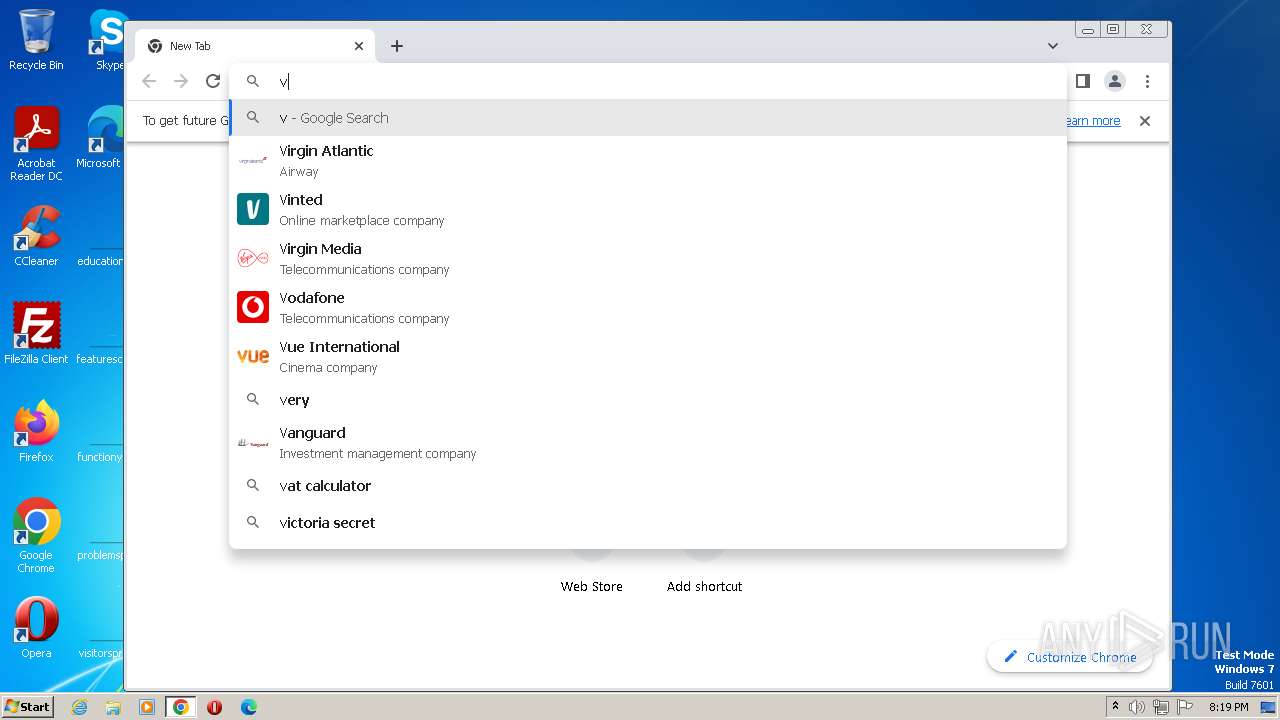Select Vinted suggestion

(648, 209)
